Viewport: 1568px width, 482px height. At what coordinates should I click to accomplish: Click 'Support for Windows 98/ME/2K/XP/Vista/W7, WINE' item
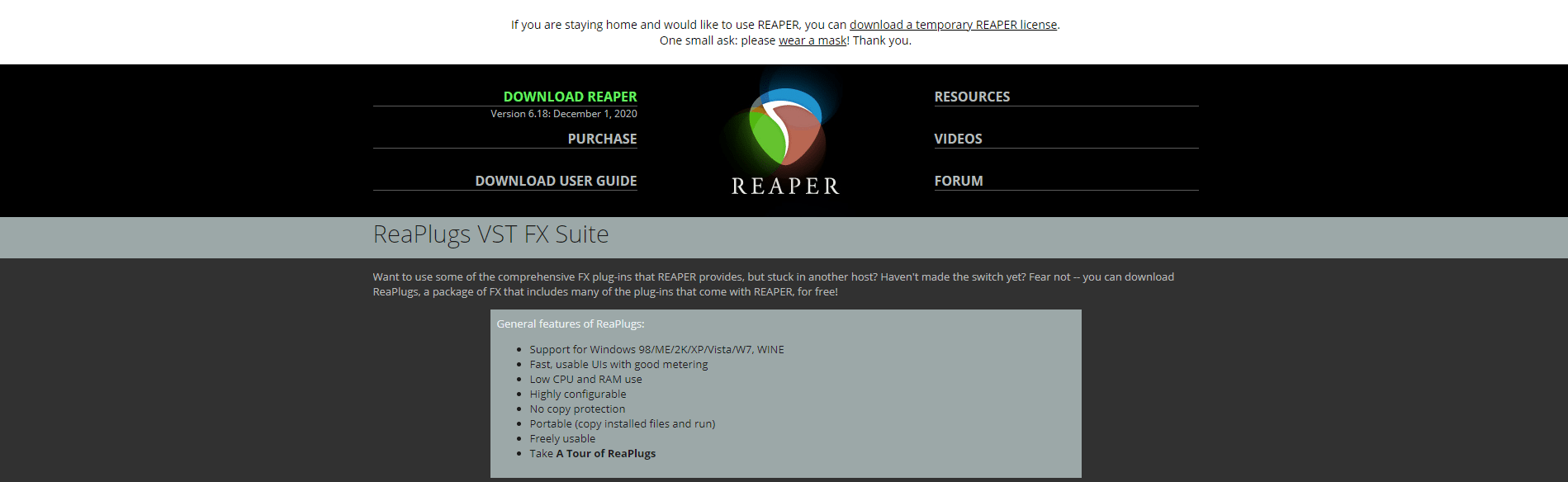click(x=656, y=349)
